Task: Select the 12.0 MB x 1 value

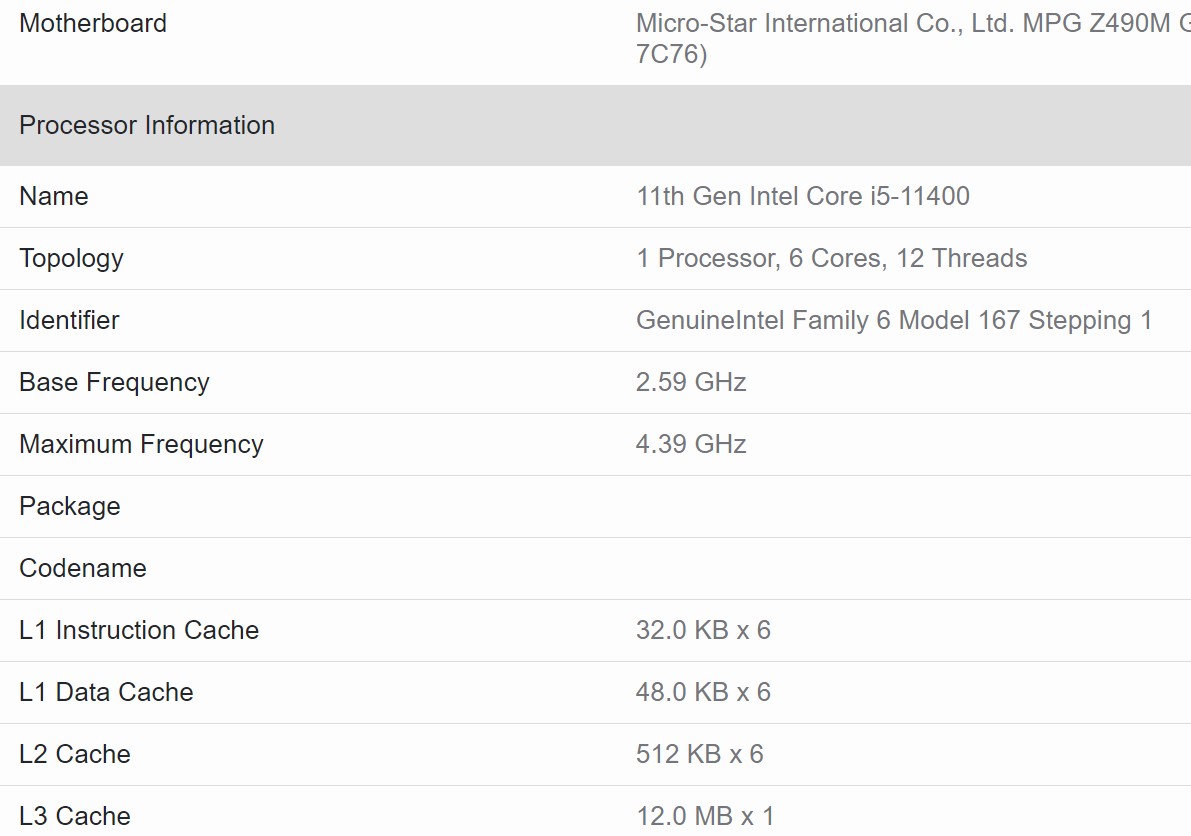Action: [705, 816]
